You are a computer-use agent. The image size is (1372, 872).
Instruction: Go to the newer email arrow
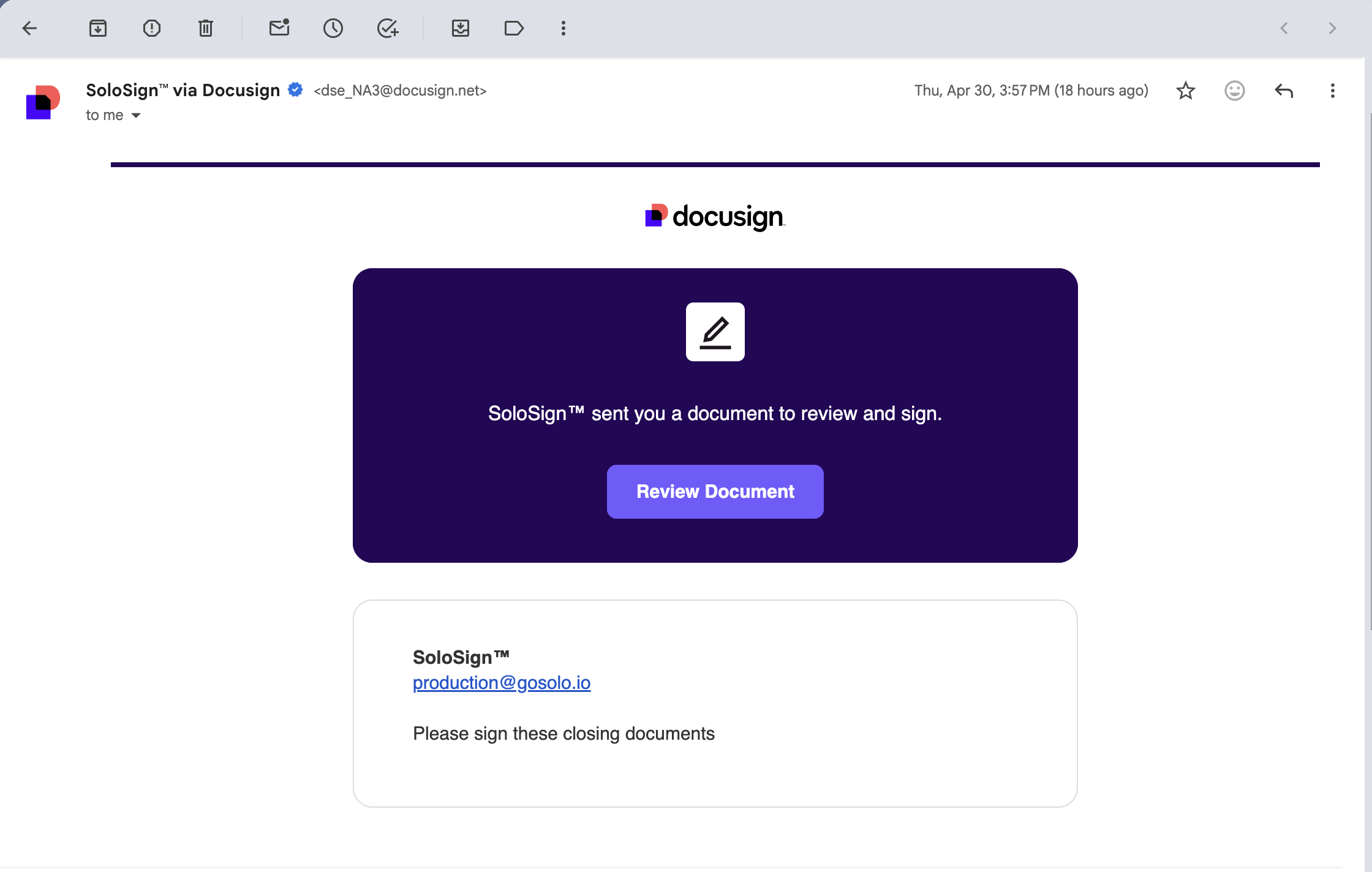(x=1284, y=28)
